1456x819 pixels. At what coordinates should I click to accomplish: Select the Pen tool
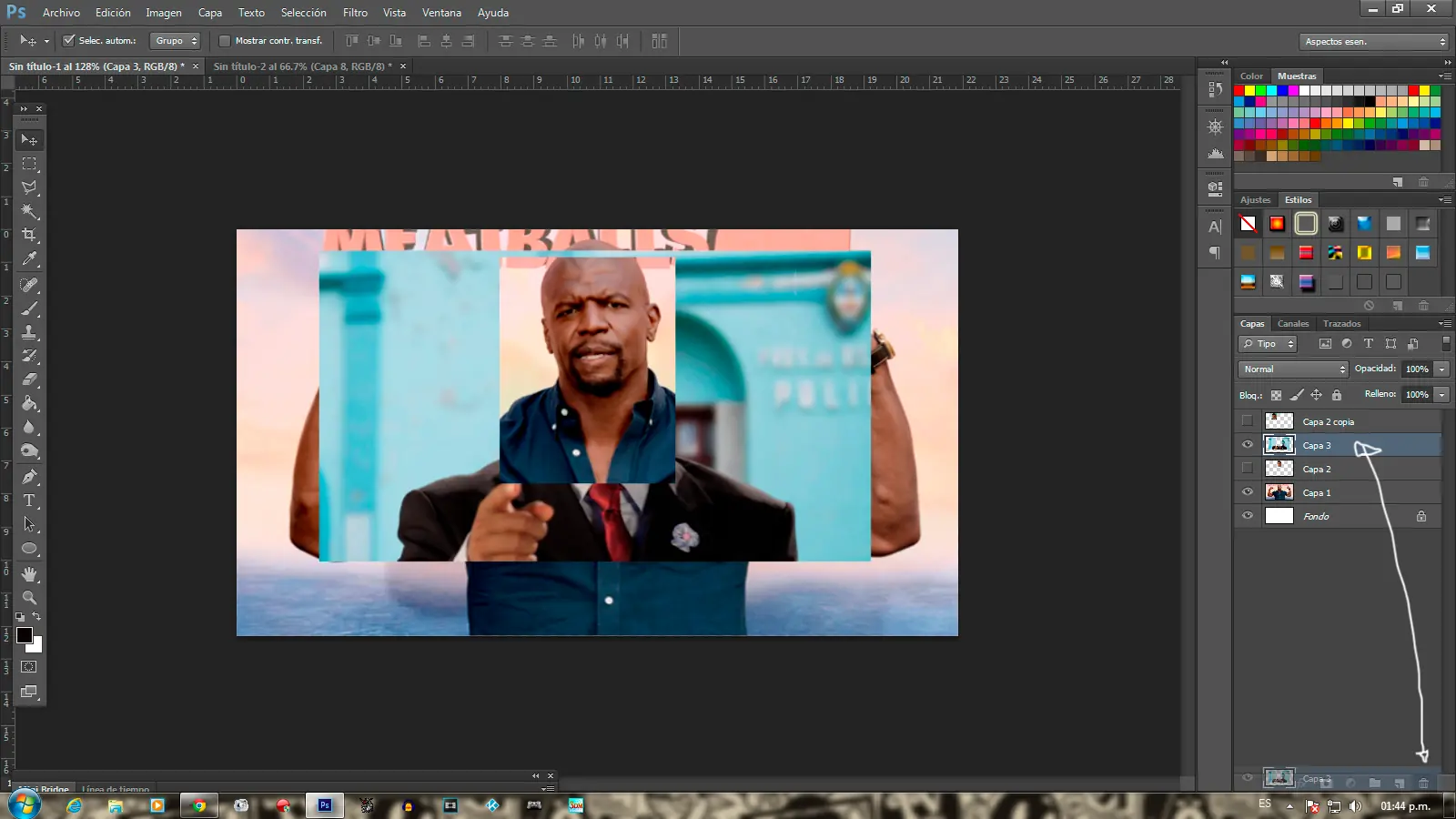(29, 476)
